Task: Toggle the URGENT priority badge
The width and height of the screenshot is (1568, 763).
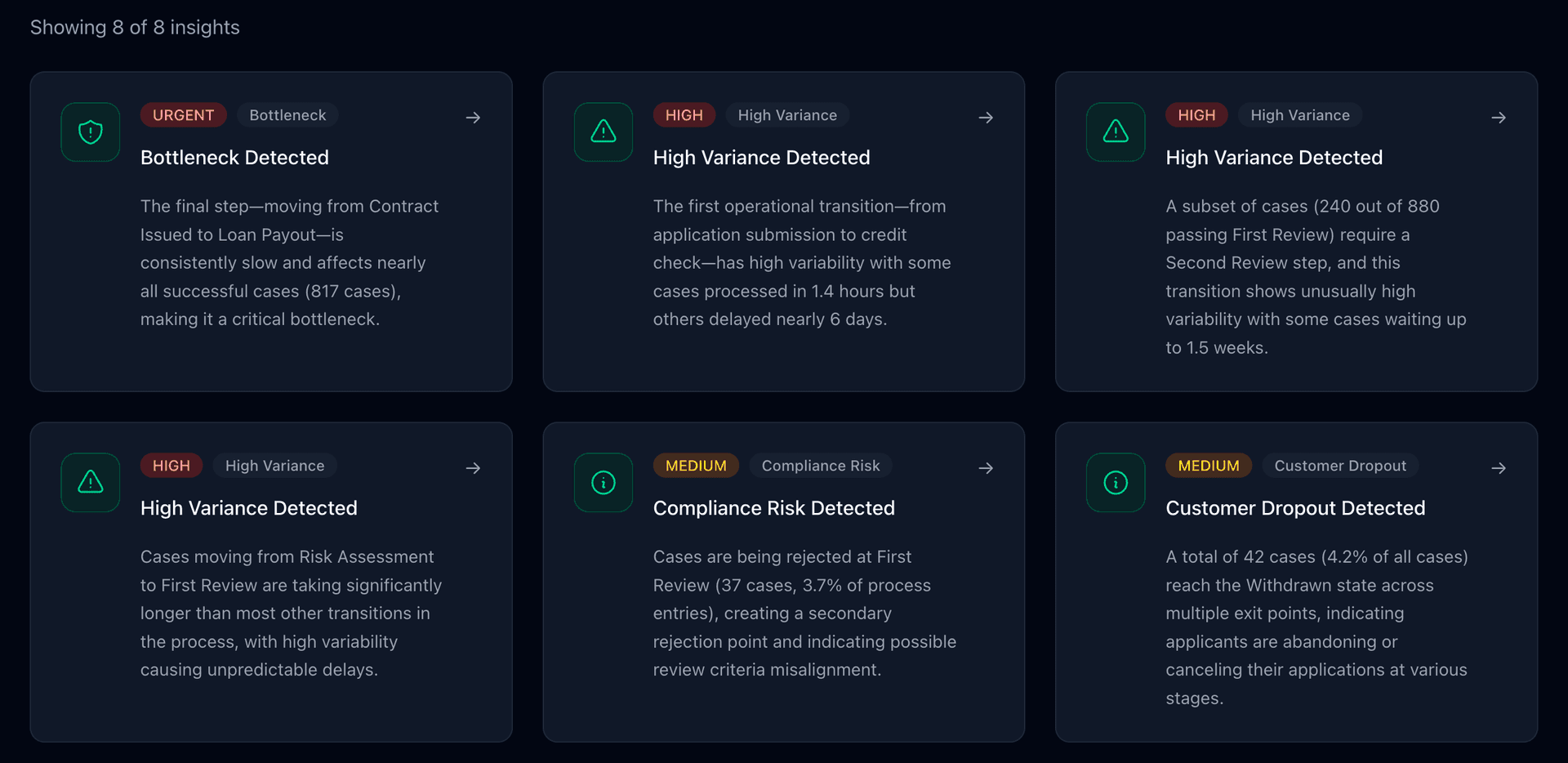Action: coord(183,115)
